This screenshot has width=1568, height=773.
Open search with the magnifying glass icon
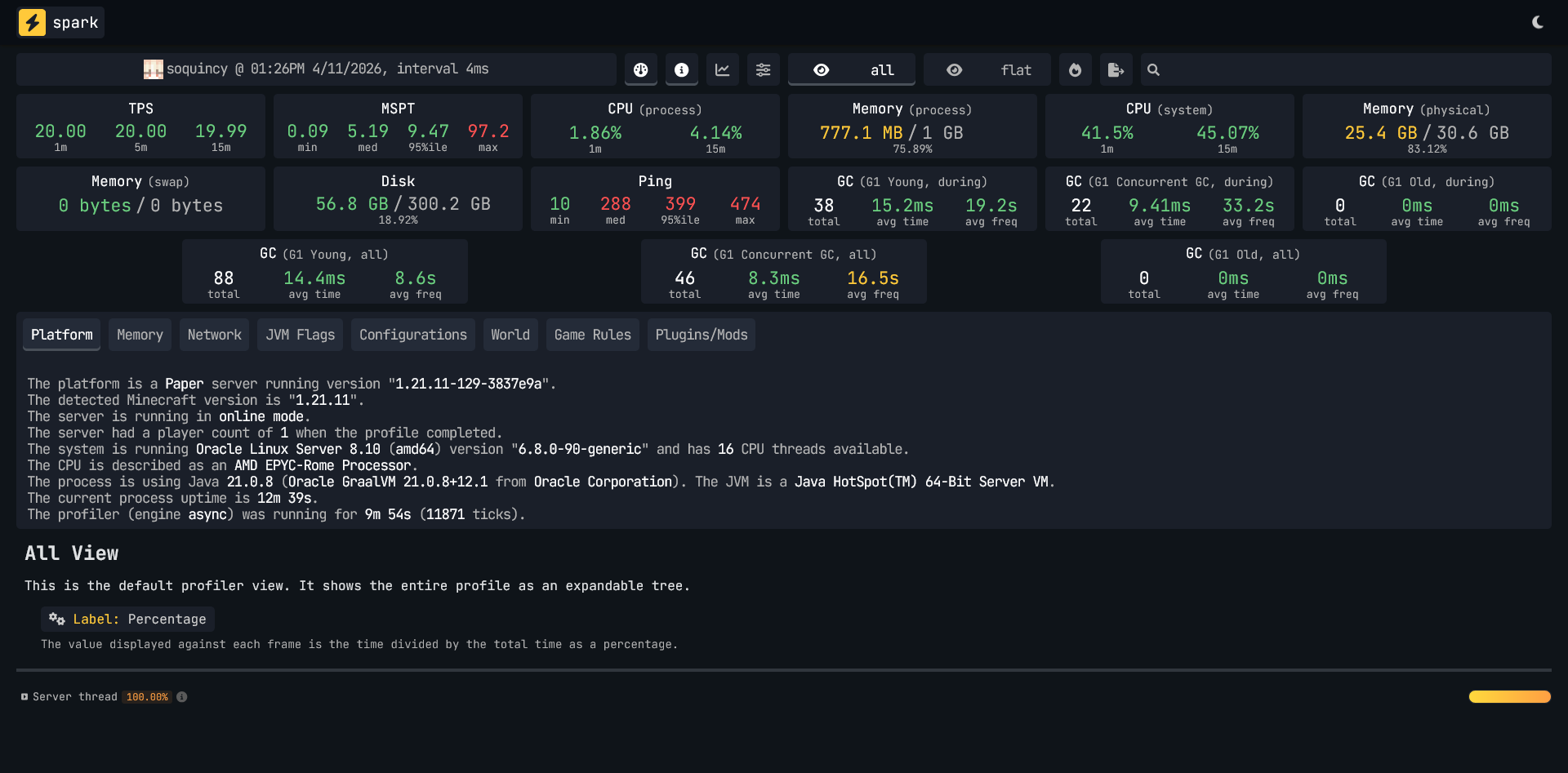click(x=1152, y=69)
